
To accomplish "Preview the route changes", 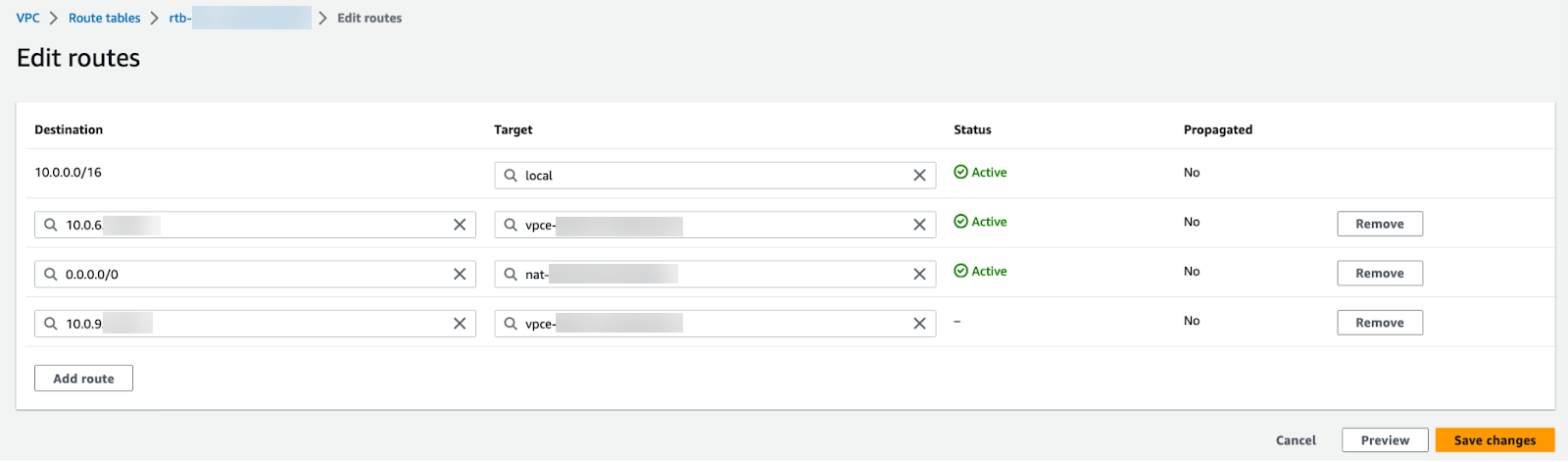I will [x=1385, y=440].
